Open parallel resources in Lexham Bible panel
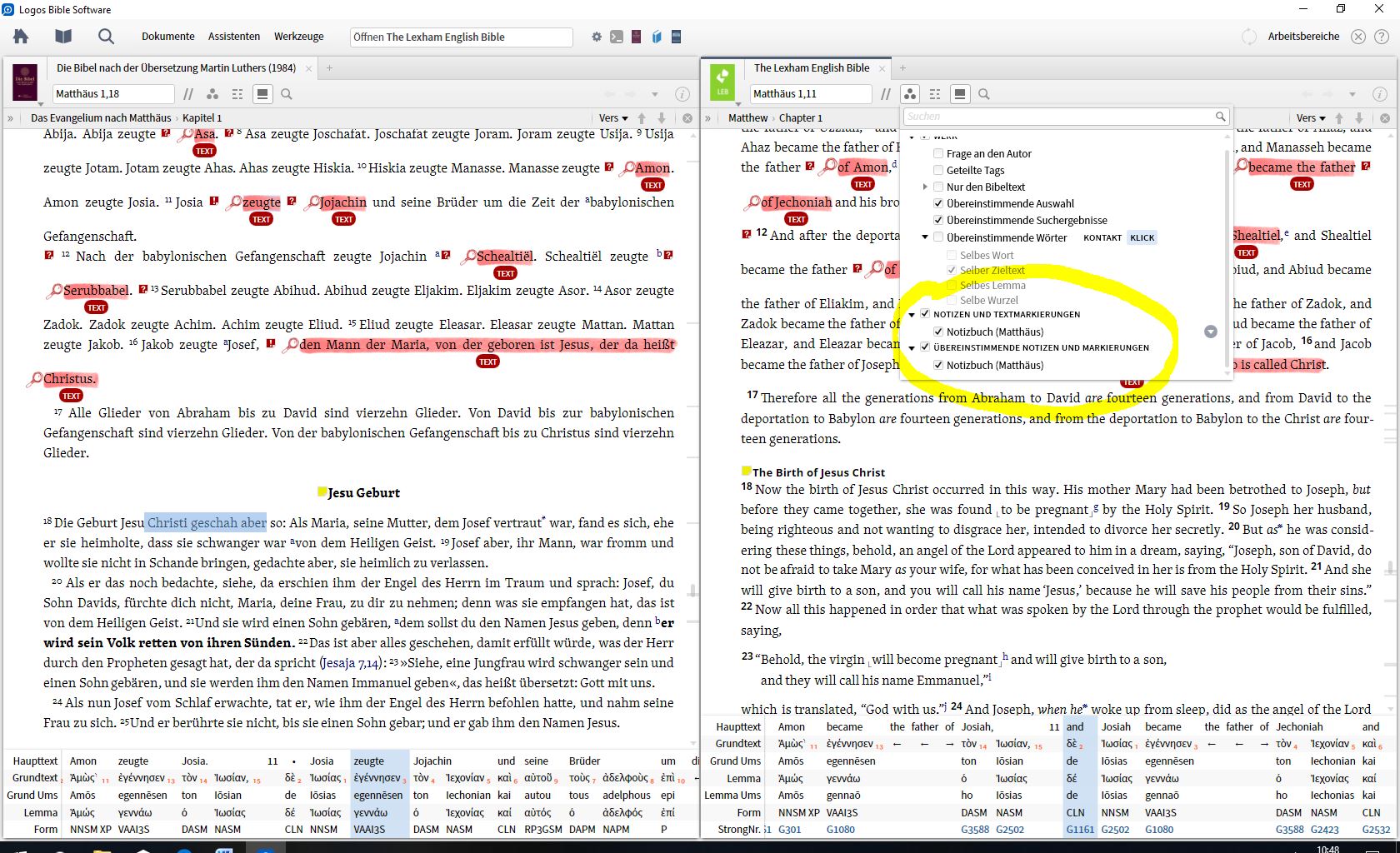Image resolution: width=1400 pixels, height=853 pixels. coord(886,94)
